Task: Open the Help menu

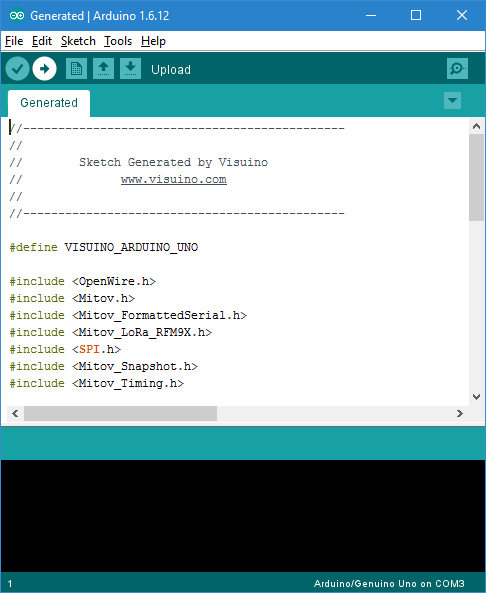Action: [153, 41]
